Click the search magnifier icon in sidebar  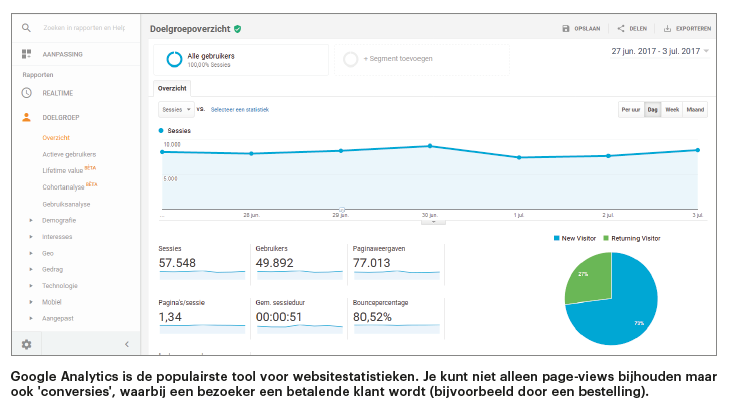point(27,28)
